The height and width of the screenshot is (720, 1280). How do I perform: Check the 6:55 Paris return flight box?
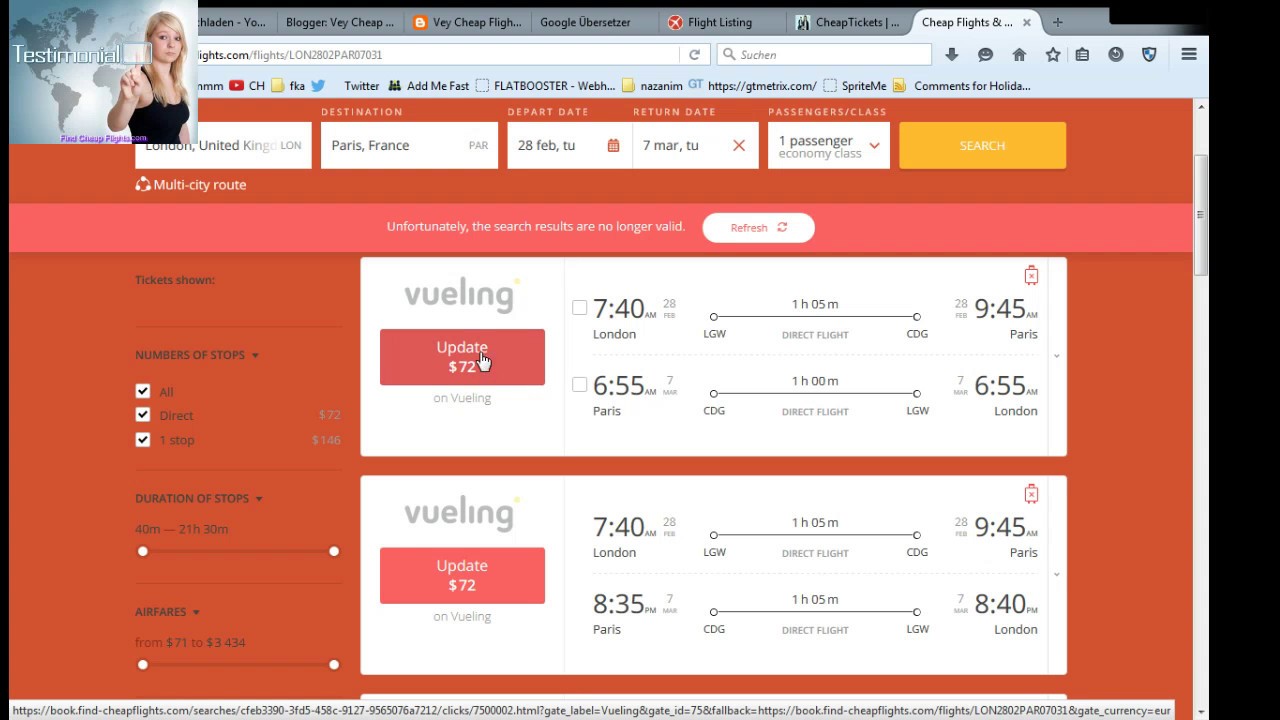coord(579,385)
